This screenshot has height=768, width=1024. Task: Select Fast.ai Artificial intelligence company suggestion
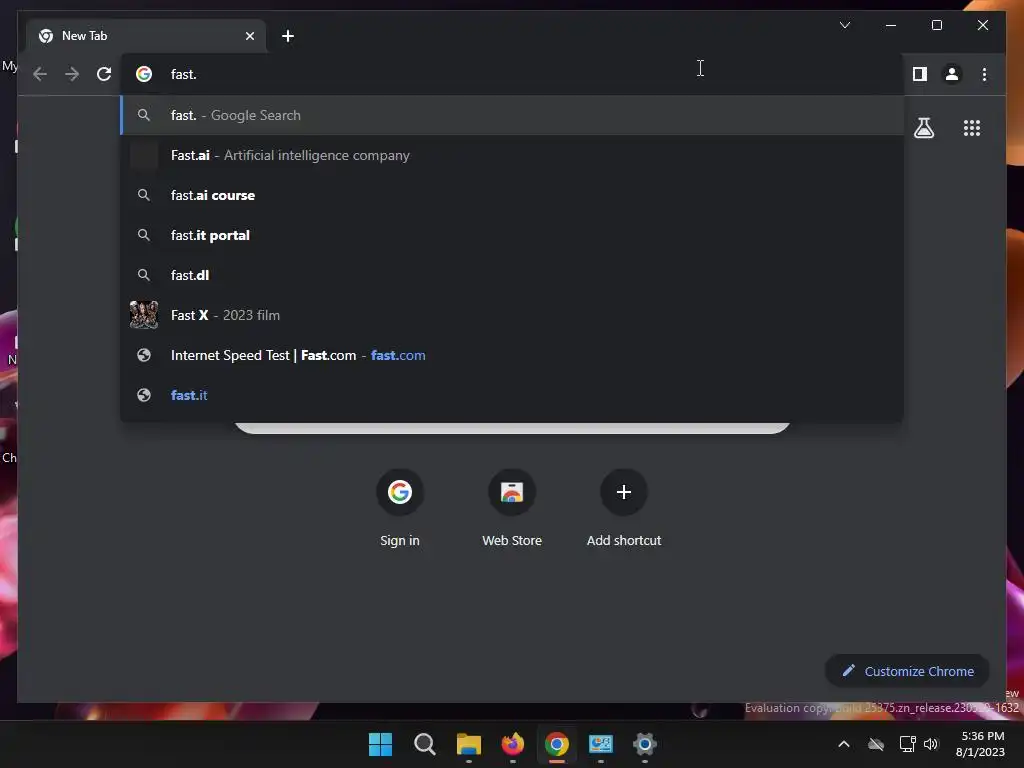[x=512, y=155]
